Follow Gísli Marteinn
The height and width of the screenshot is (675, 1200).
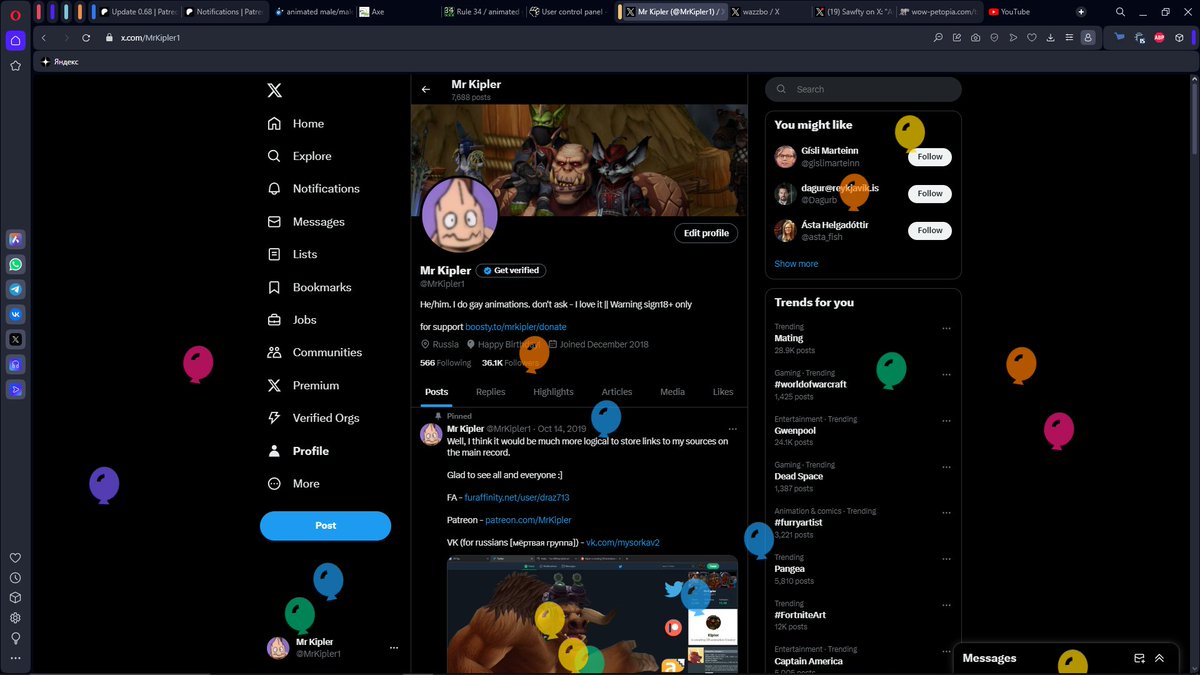(930, 157)
